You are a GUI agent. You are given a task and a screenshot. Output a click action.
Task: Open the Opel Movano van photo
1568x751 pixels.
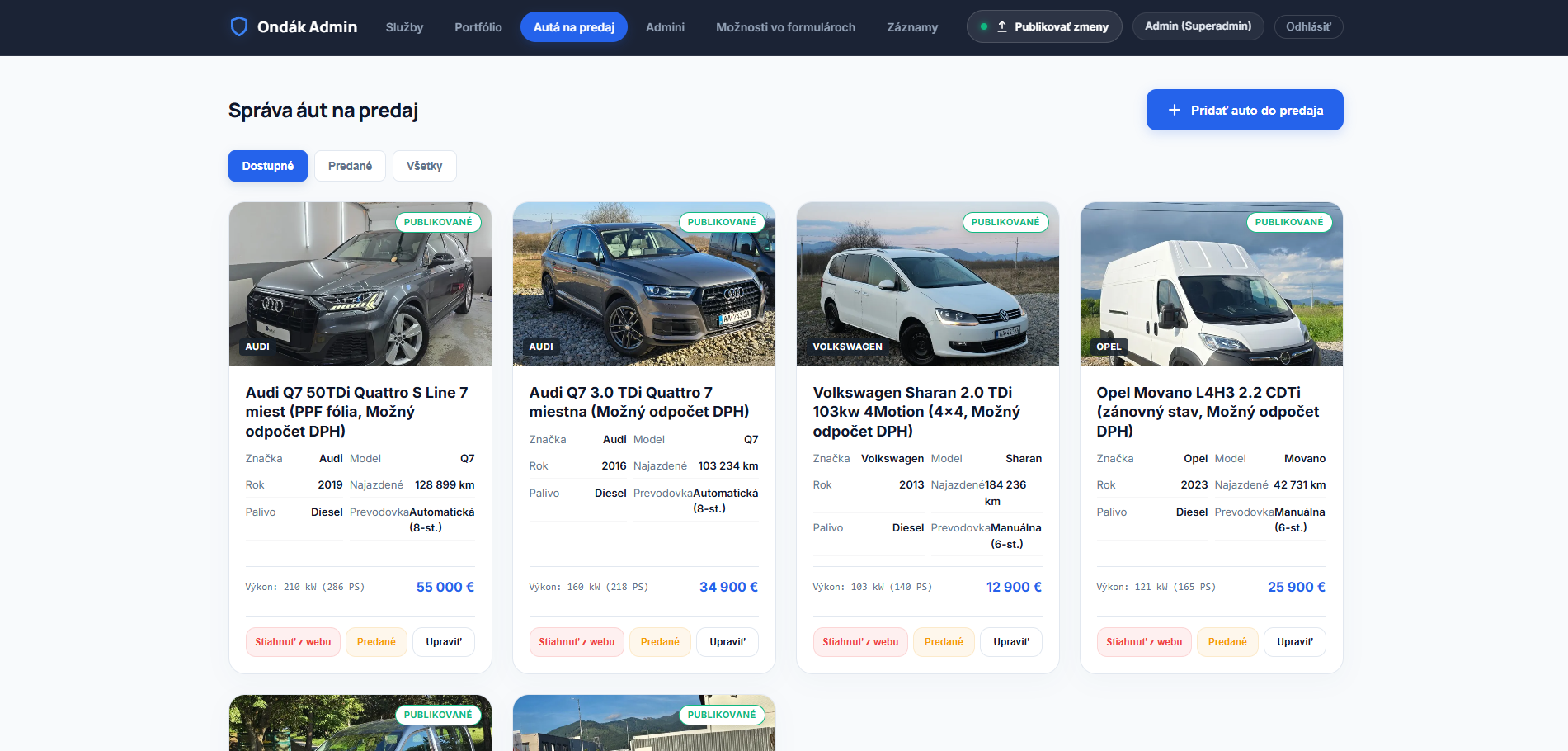1212,284
